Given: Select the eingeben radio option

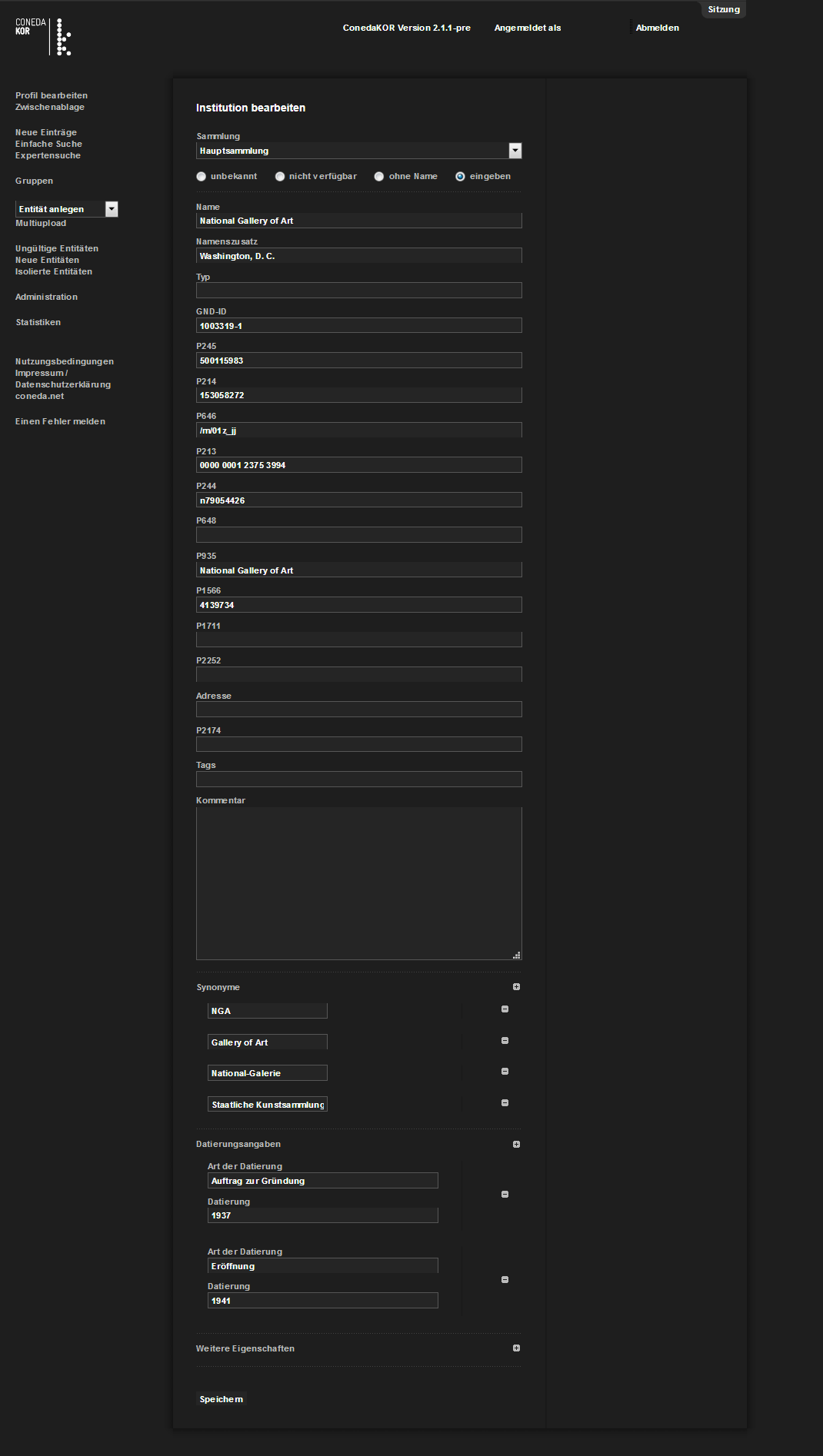Looking at the screenshot, I should 460,177.
